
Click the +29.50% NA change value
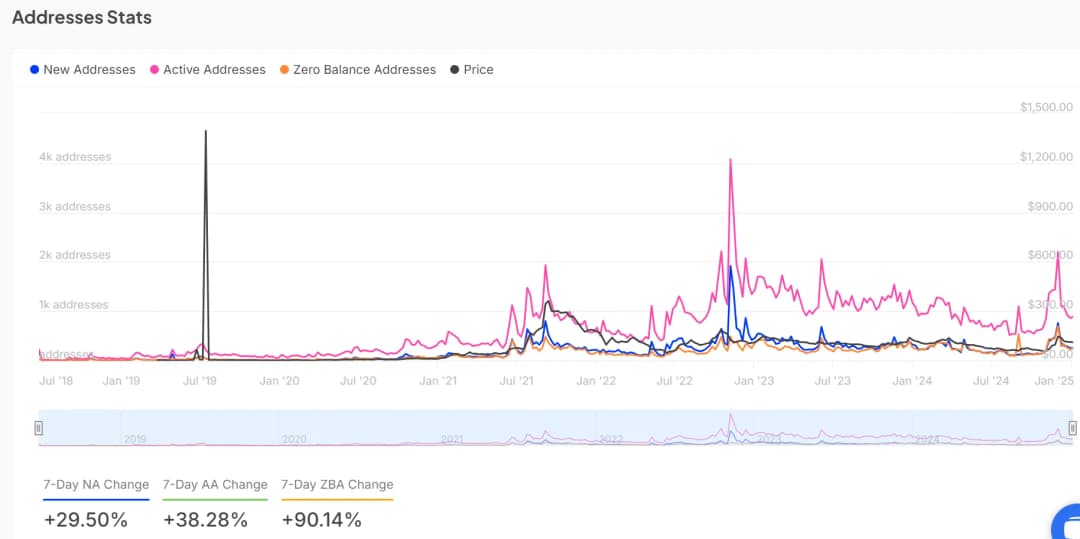pos(86,520)
